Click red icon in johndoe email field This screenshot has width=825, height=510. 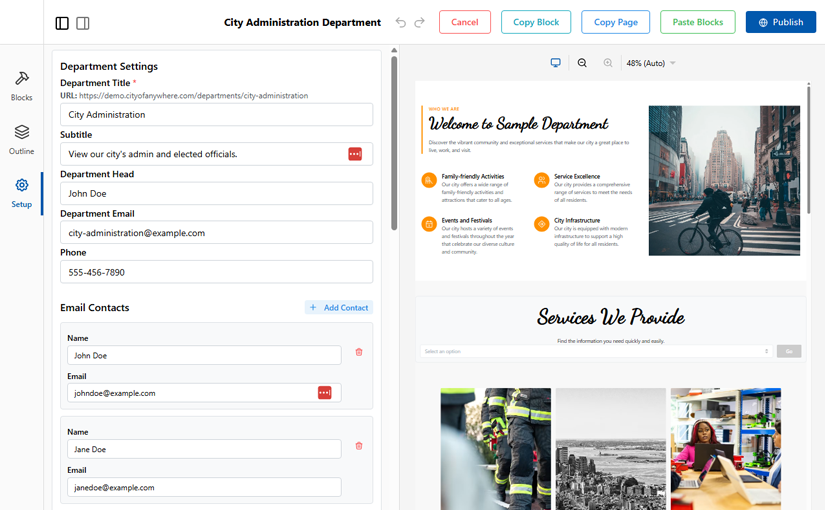click(325, 393)
